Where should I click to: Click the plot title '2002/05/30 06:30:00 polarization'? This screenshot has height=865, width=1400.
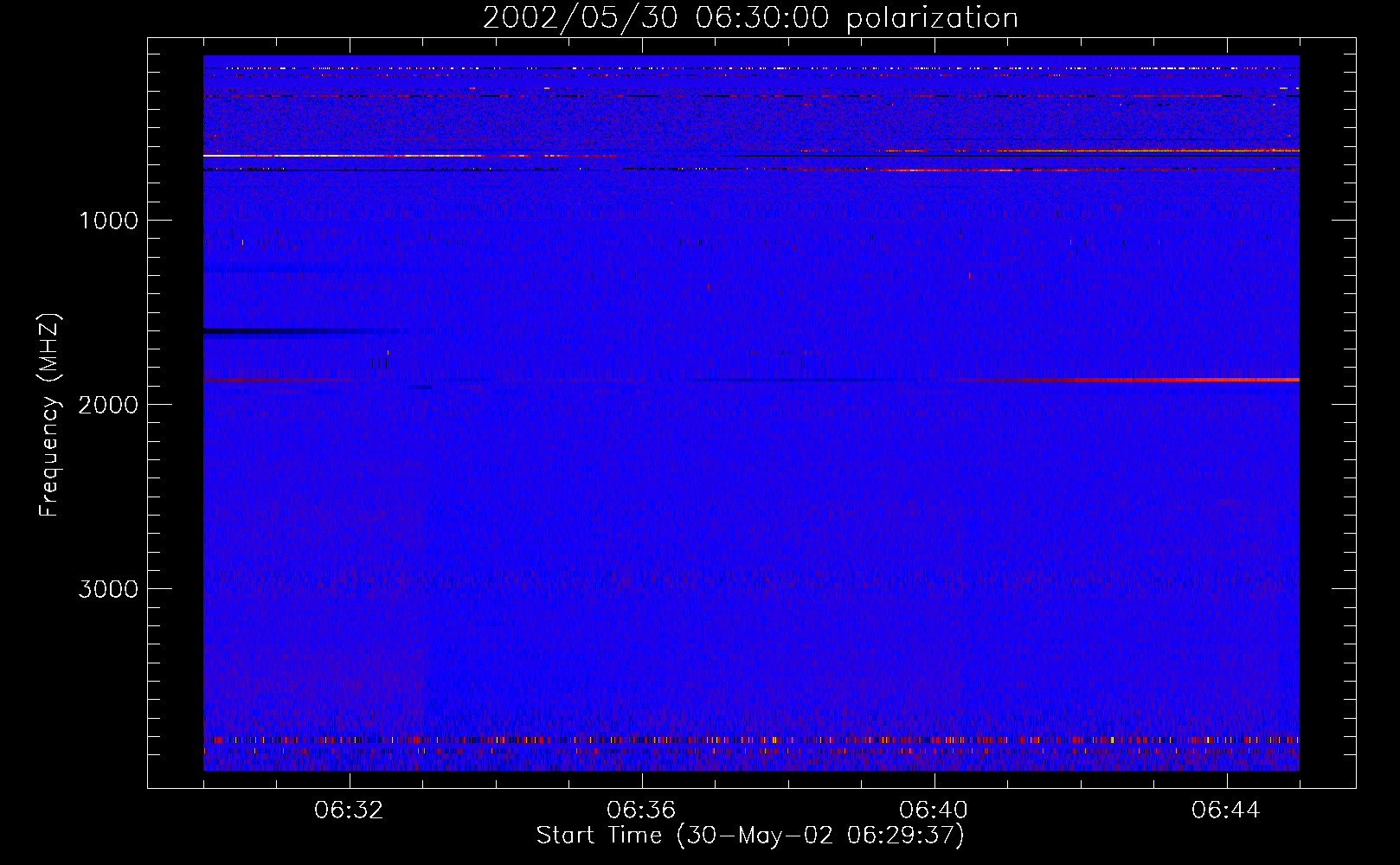[750, 18]
